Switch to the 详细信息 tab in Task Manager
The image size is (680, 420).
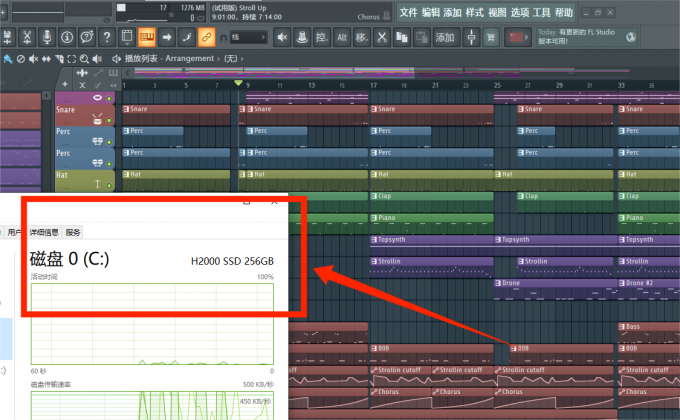[45, 231]
